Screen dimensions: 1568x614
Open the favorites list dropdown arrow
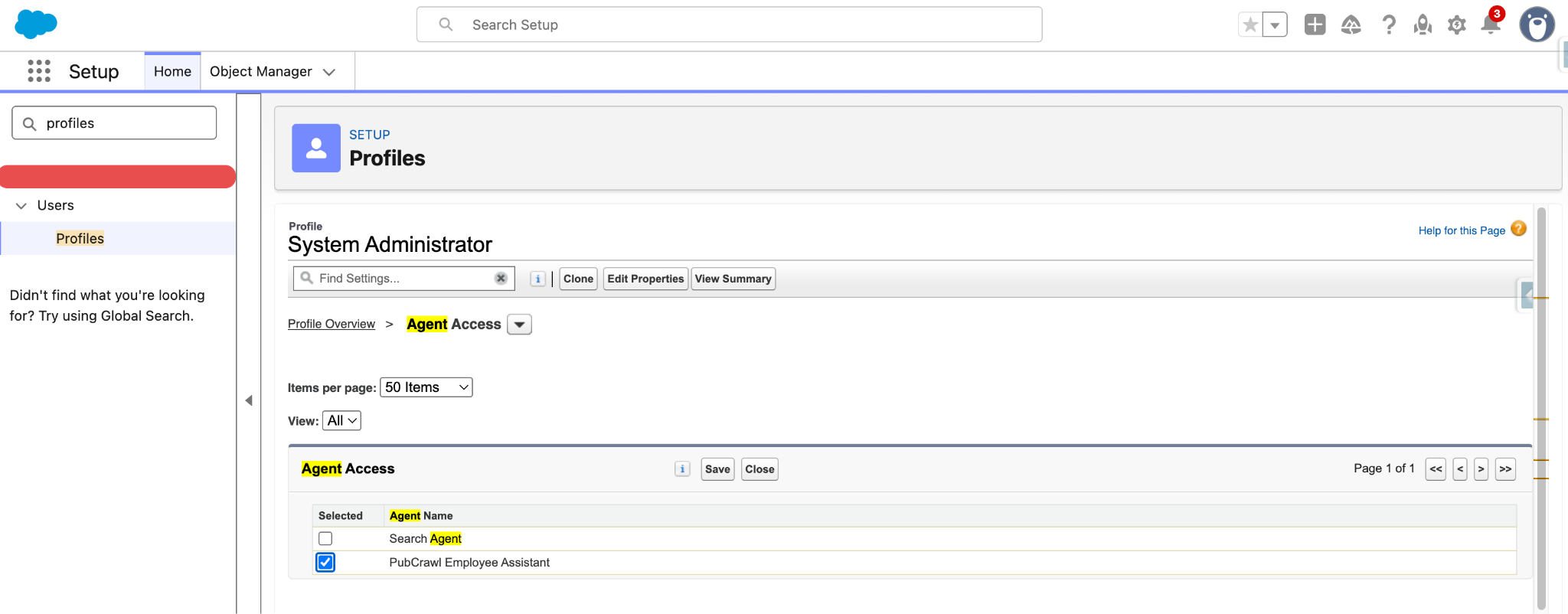pos(1275,24)
